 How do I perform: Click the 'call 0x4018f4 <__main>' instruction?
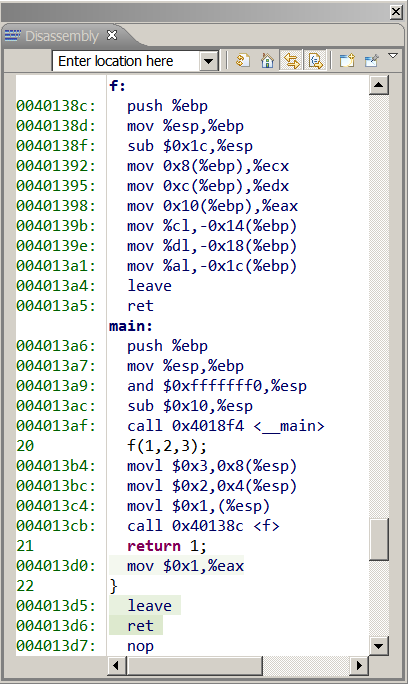click(226, 426)
